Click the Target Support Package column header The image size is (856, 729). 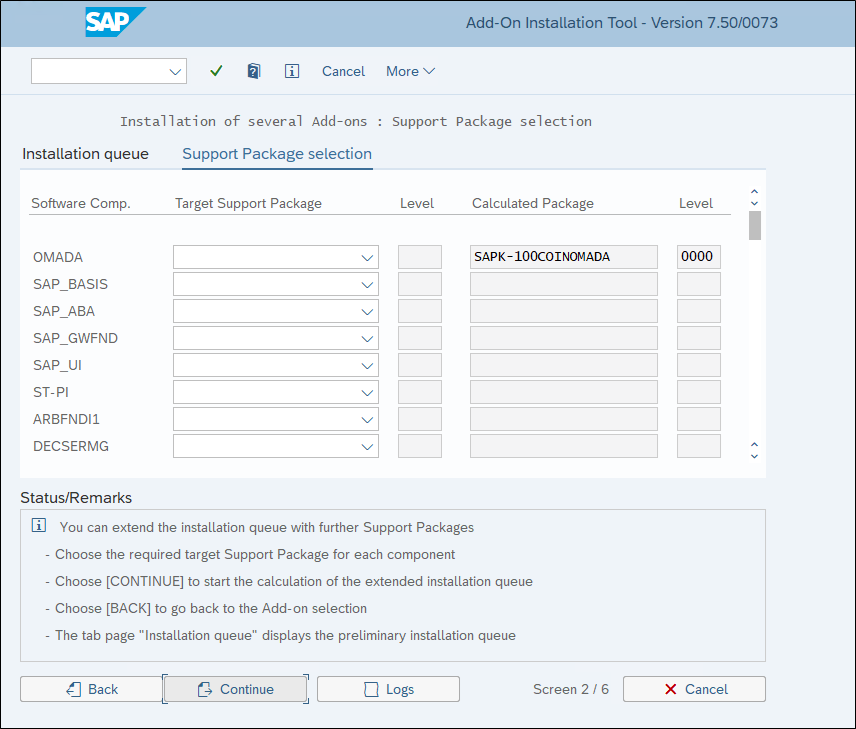click(x=248, y=204)
